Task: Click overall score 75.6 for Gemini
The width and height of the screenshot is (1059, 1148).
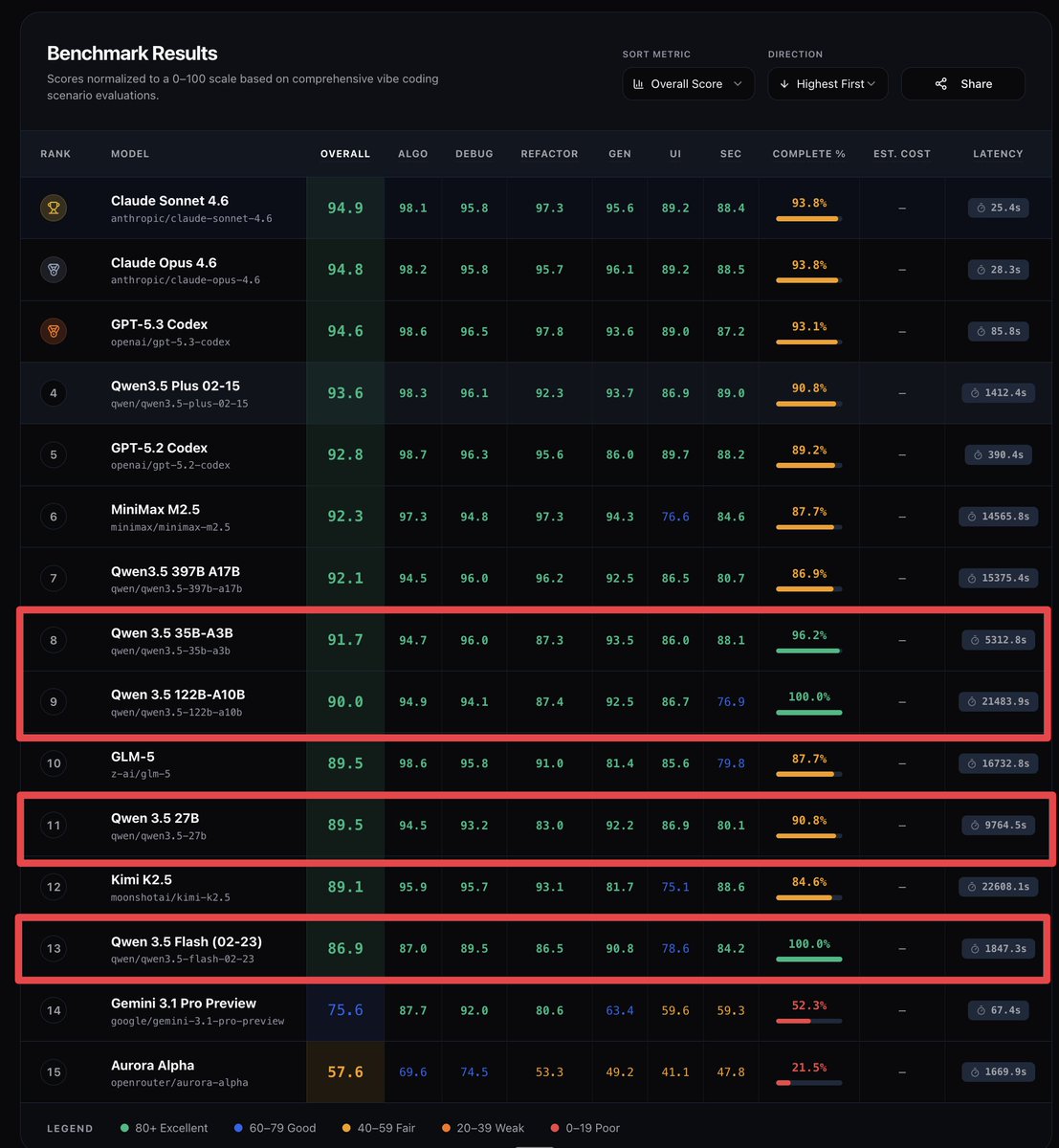Action: click(x=345, y=1010)
